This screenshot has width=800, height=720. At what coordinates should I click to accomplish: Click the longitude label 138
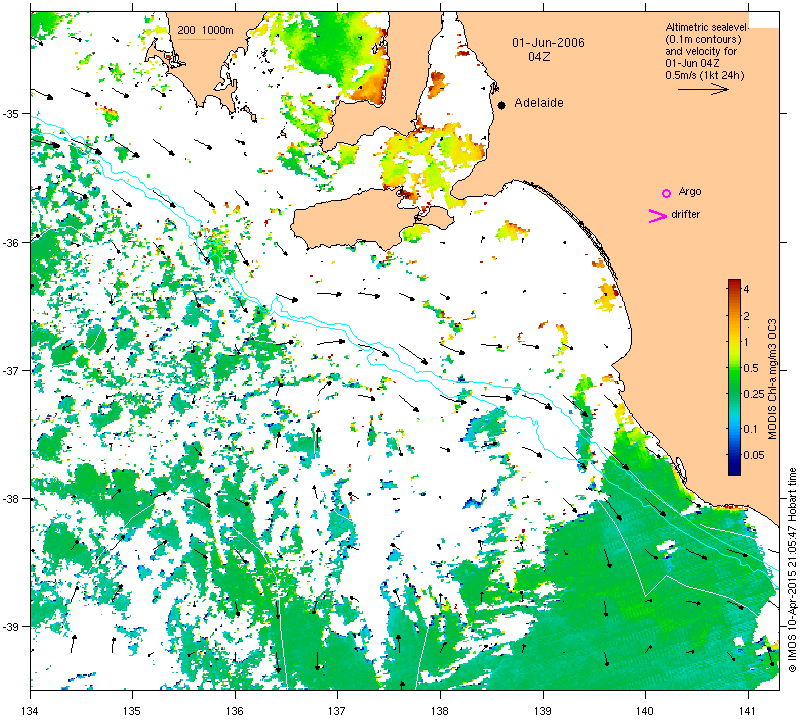440,709
